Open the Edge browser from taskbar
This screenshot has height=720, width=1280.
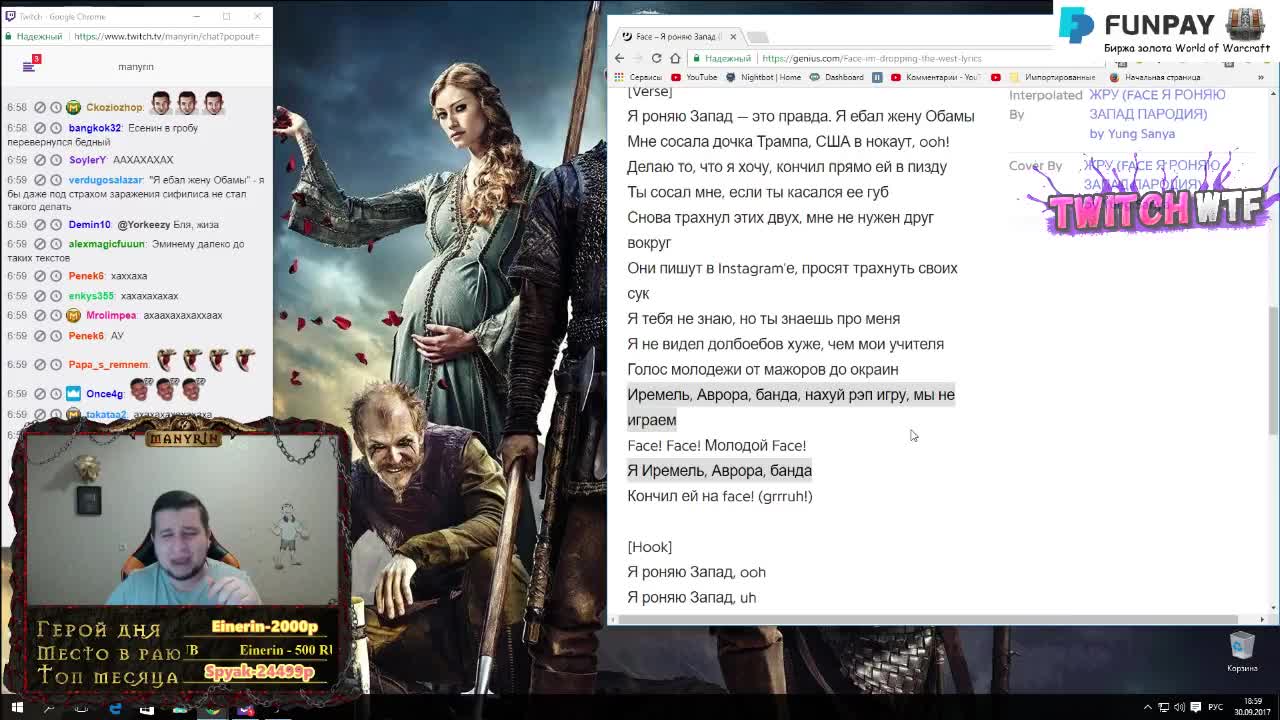click(115, 709)
